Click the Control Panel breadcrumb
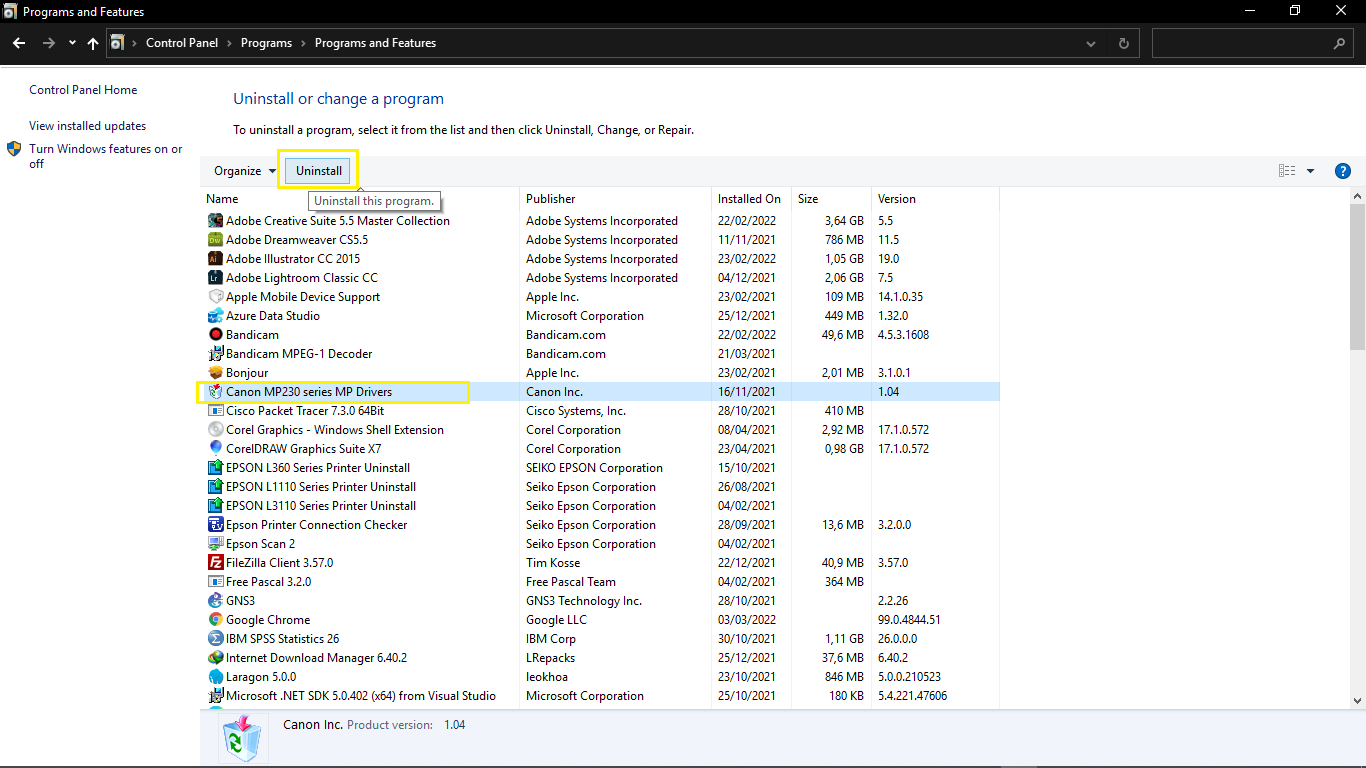1366x768 pixels. click(x=182, y=43)
